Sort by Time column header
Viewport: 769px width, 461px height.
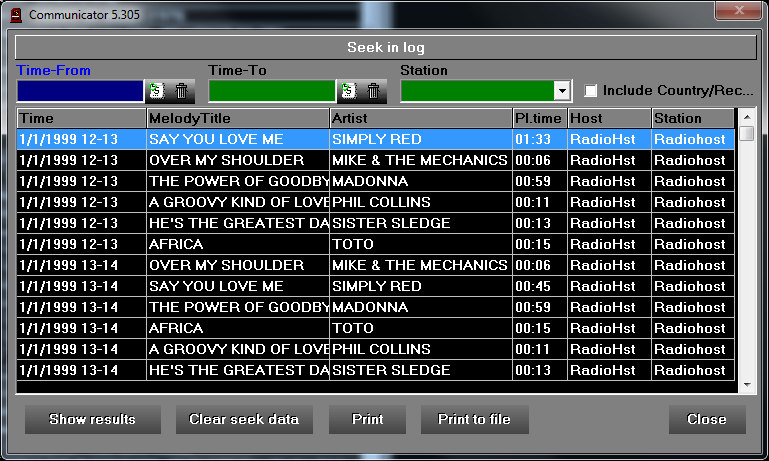tap(81, 118)
